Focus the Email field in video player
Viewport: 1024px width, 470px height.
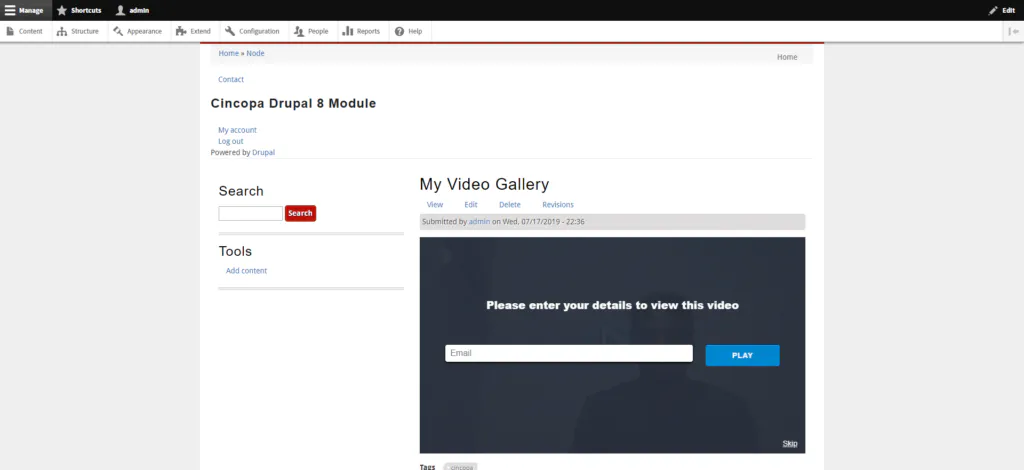tap(569, 353)
